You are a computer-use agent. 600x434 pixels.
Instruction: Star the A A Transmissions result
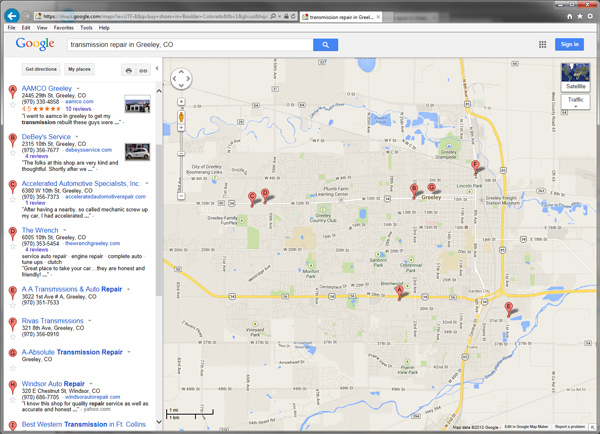13,305
